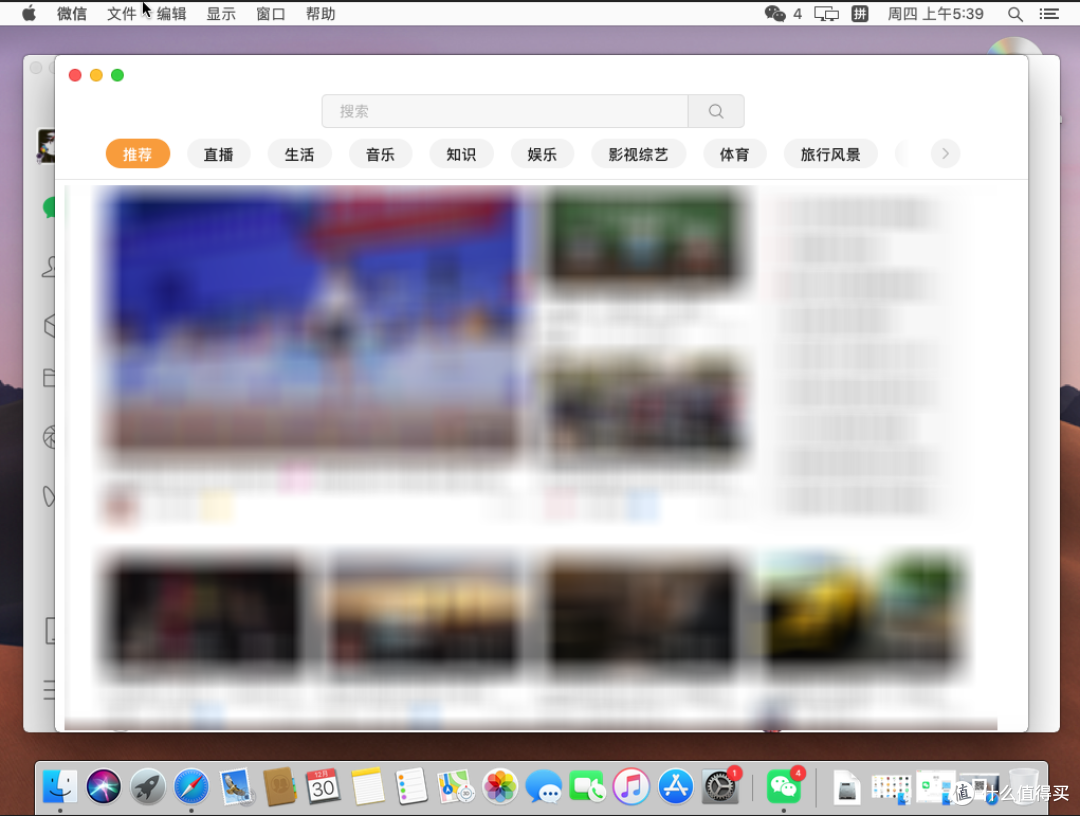
Task: Open App Store from the Dock
Action: point(675,786)
